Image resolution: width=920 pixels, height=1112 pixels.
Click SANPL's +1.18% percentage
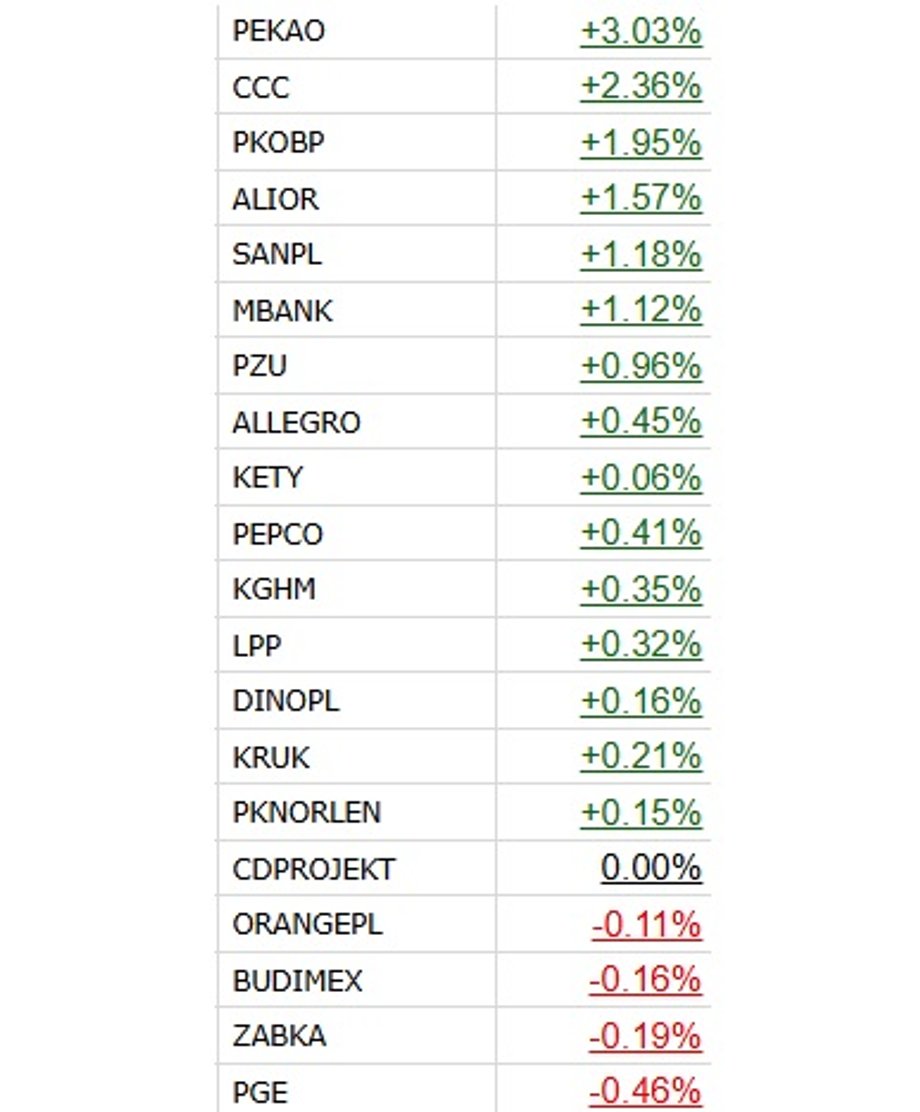pos(641,254)
